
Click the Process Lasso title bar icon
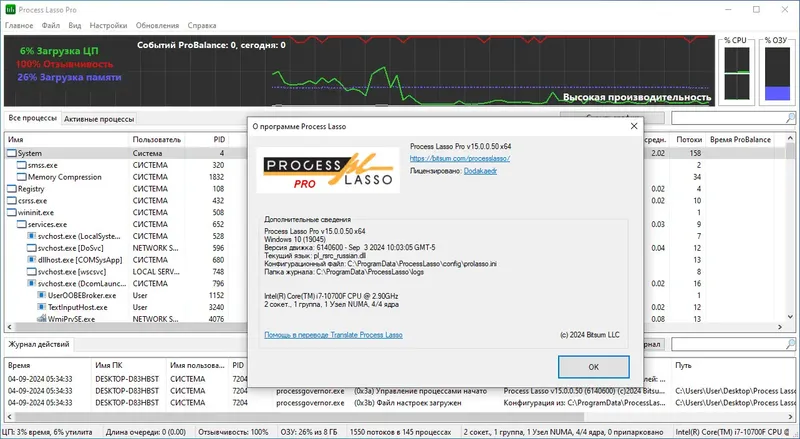(x=10, y=10)
